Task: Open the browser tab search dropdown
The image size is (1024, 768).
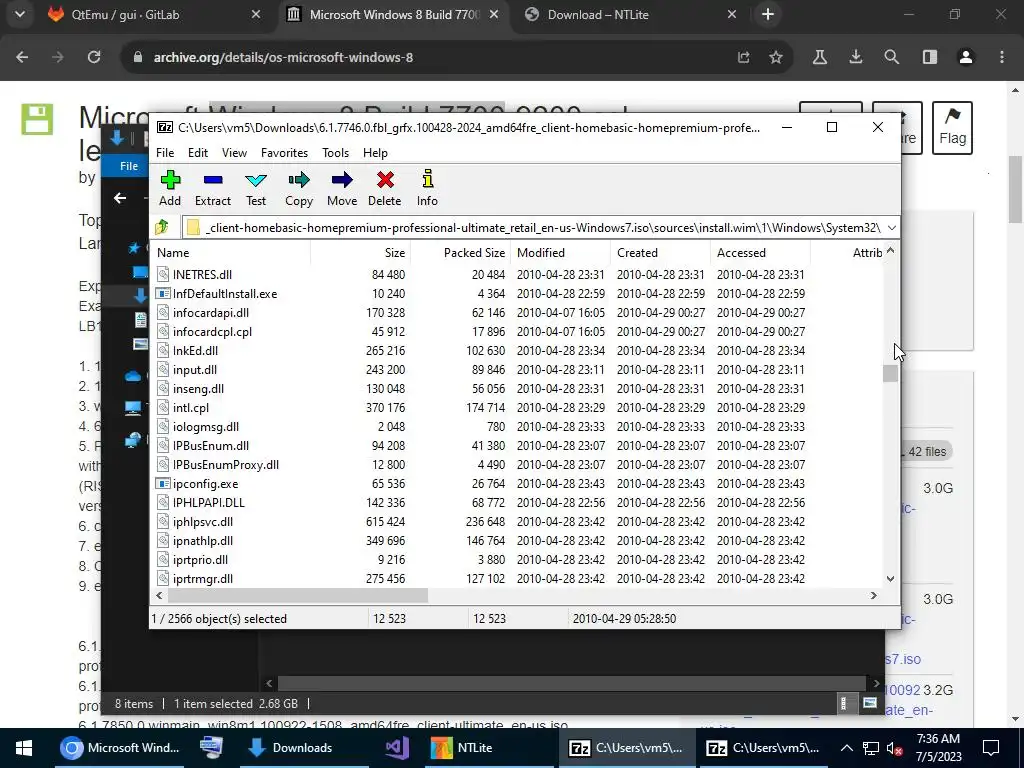Action: [x=20, y=14]
